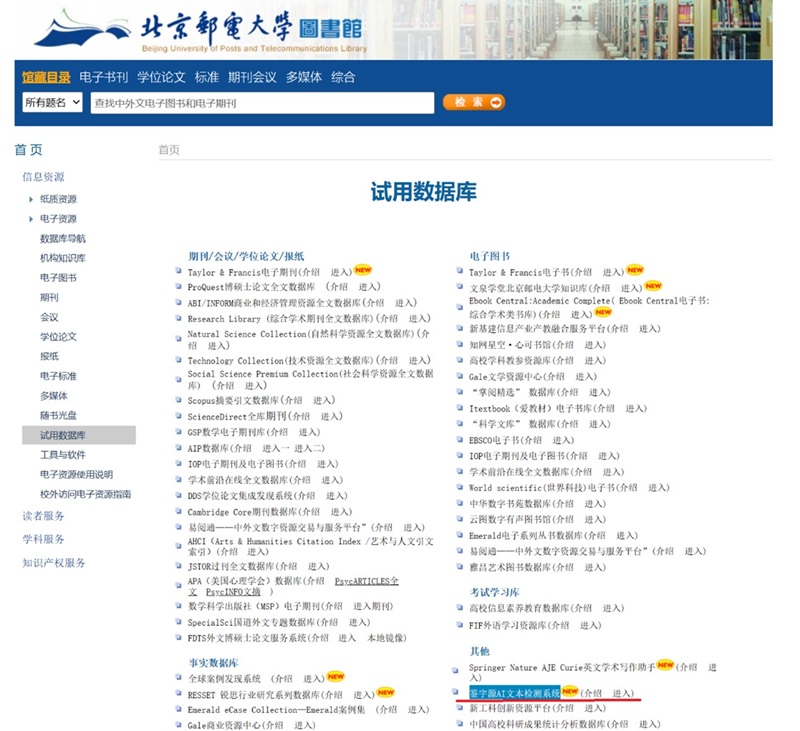
Task: Click the 期刊/会议/学位论文/报纸 section heading
Action: (x=246, y=256)
